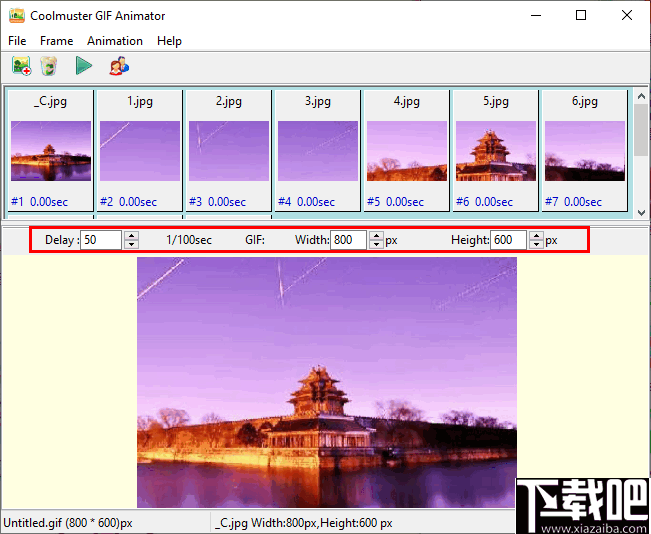Click the '#1 0.00sec' frame label
Image resolution: width=651 pixels, height=534 pixels.
(x=39, y=202)
